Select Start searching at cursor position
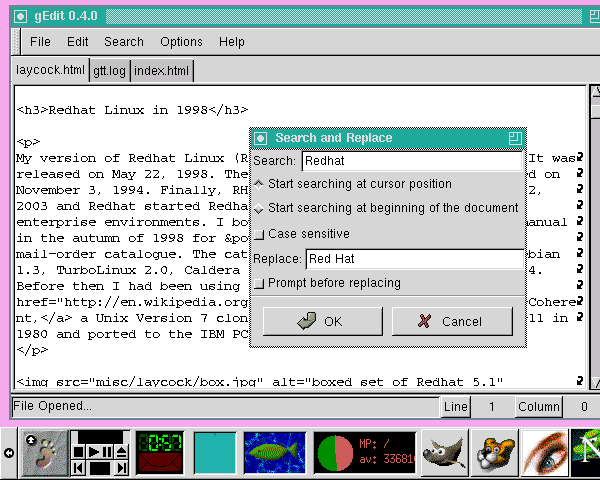Viewport: 600px width, 480px height. [260, 184]
